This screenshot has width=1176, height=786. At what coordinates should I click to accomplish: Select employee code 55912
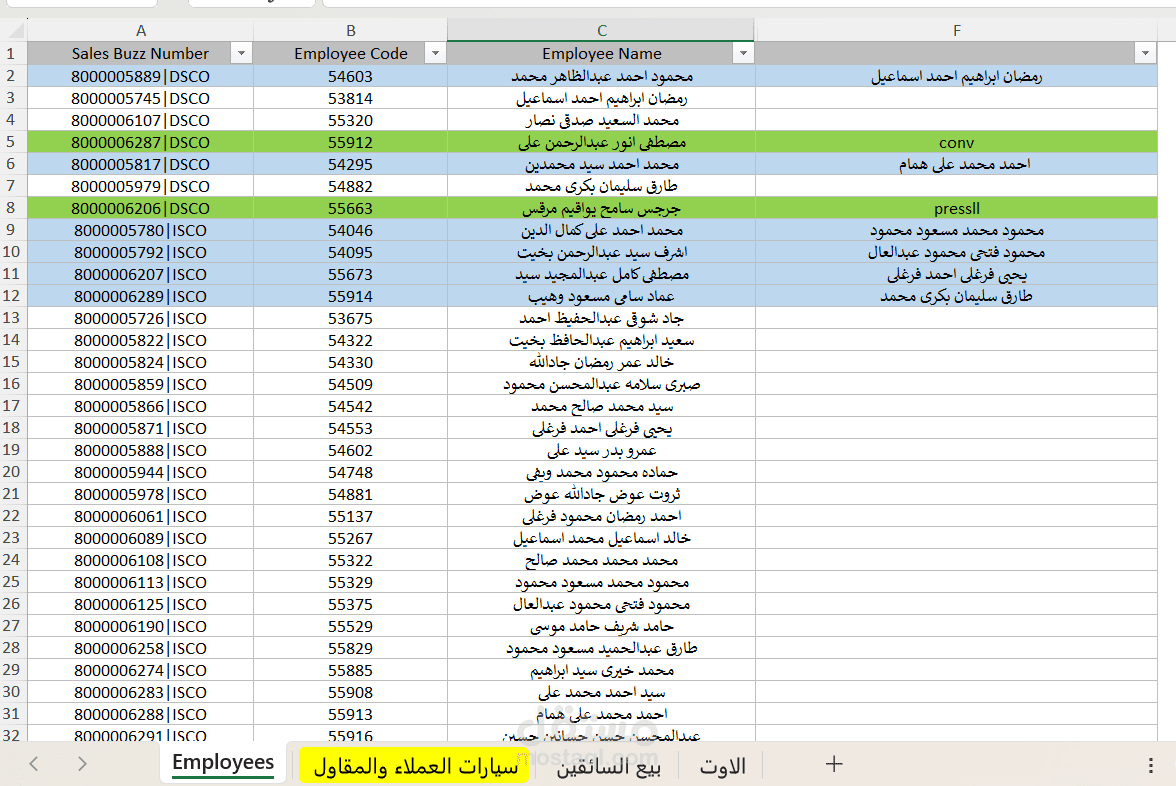click(350, 142)
